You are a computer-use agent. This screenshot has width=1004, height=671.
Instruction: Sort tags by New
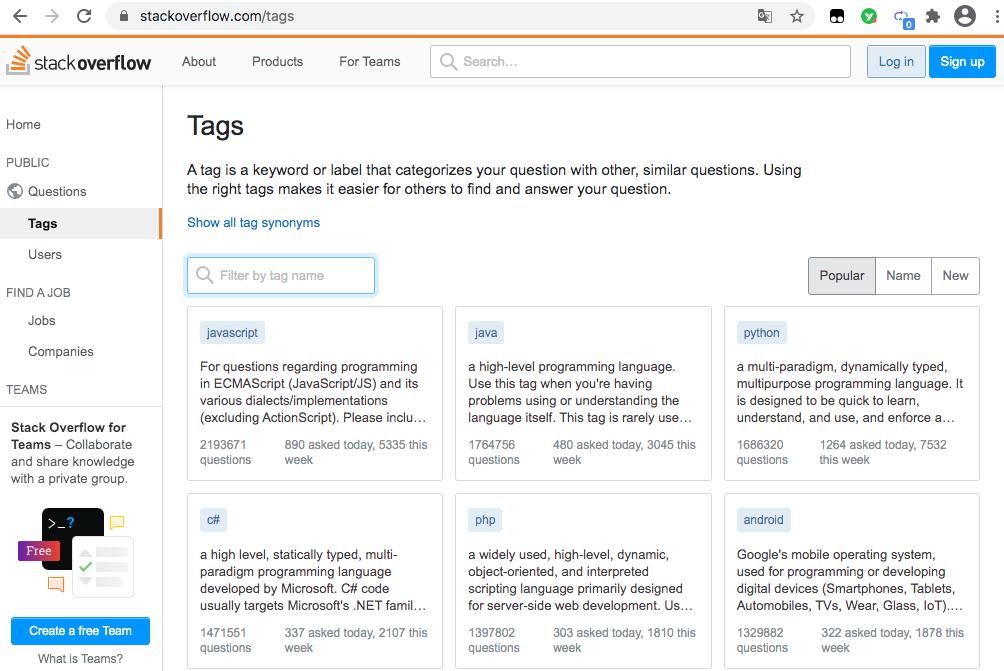pyautogui.click(x=955, y=276)
